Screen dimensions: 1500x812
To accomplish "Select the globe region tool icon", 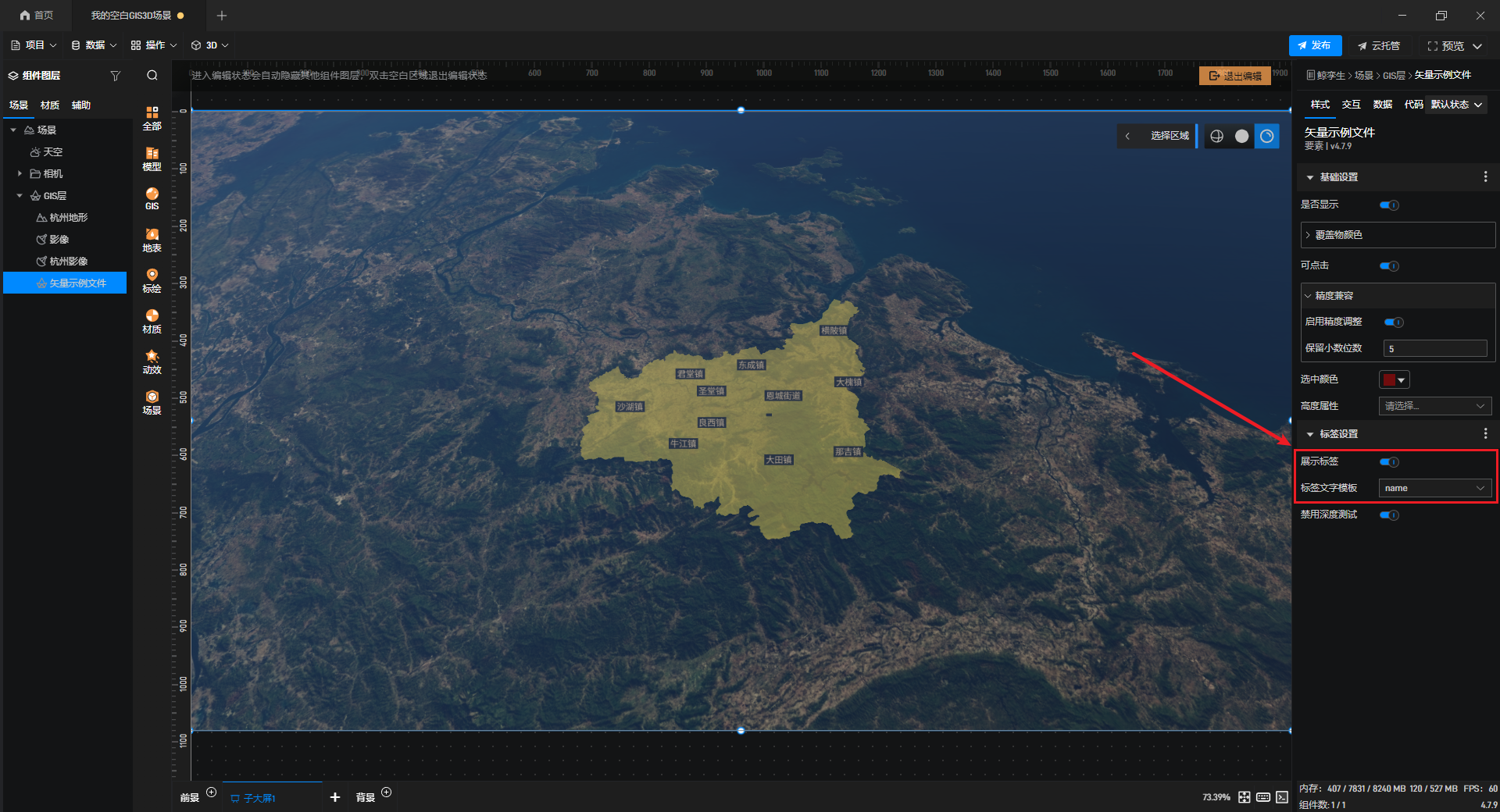I will coord(1216,136).
